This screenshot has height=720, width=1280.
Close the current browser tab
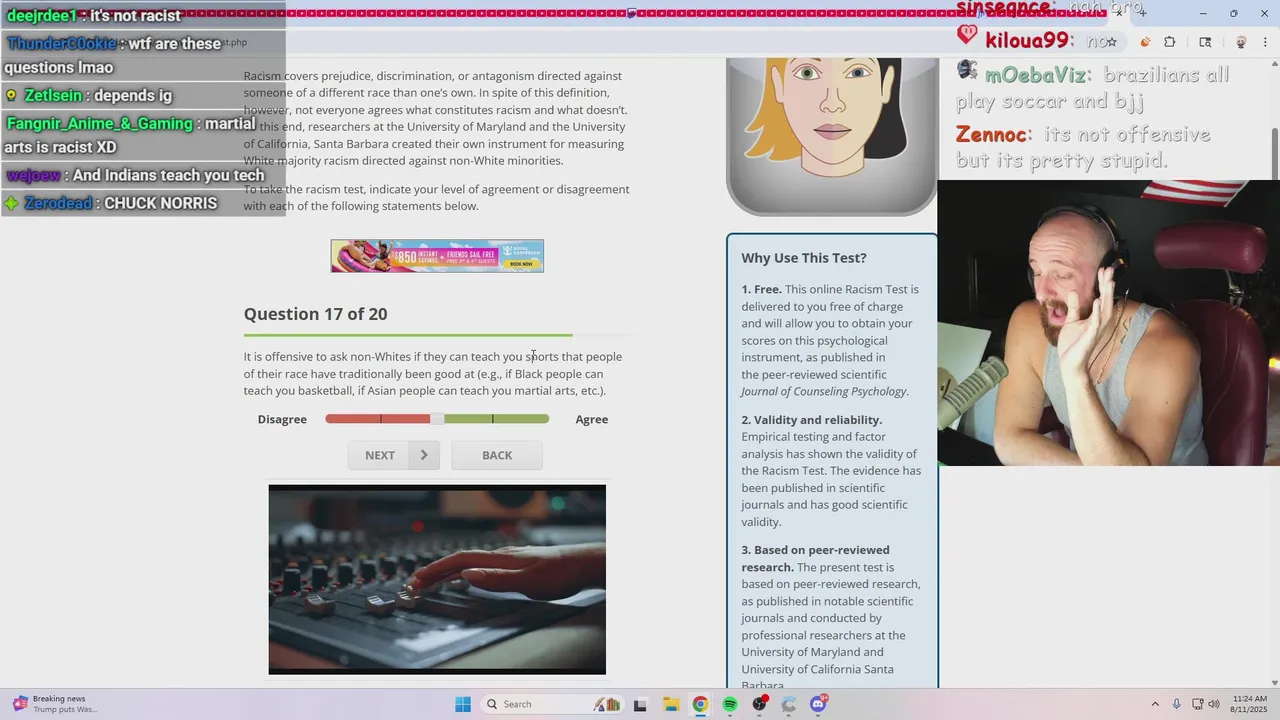(x=1119, y=12)
